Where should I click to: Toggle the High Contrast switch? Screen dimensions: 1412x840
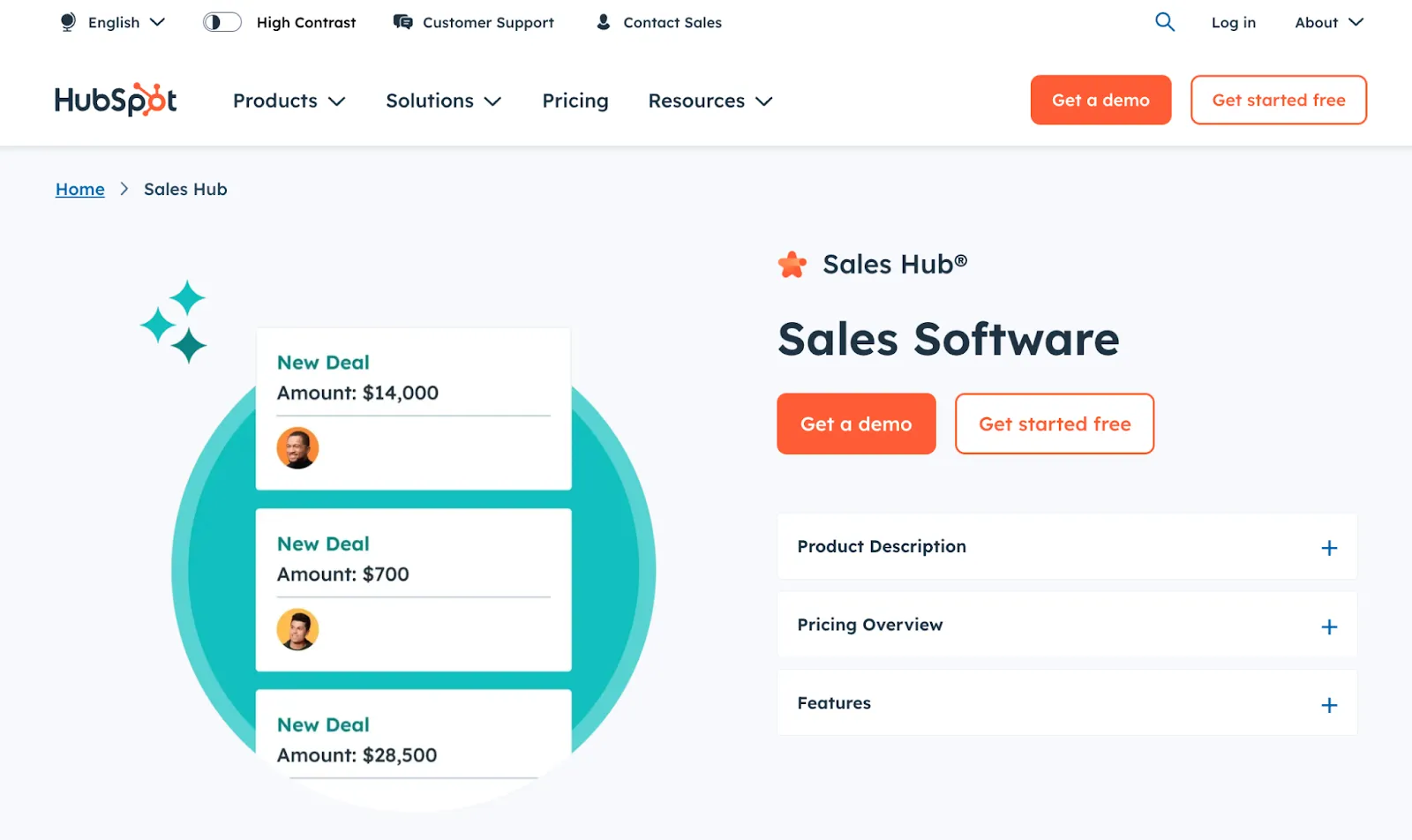pos(222,22)
